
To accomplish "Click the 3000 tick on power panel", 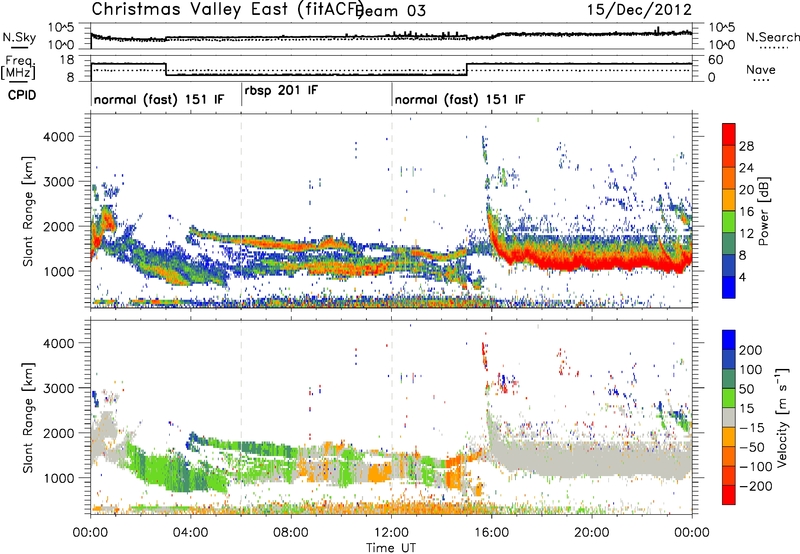I will click(x=58, y=182).
